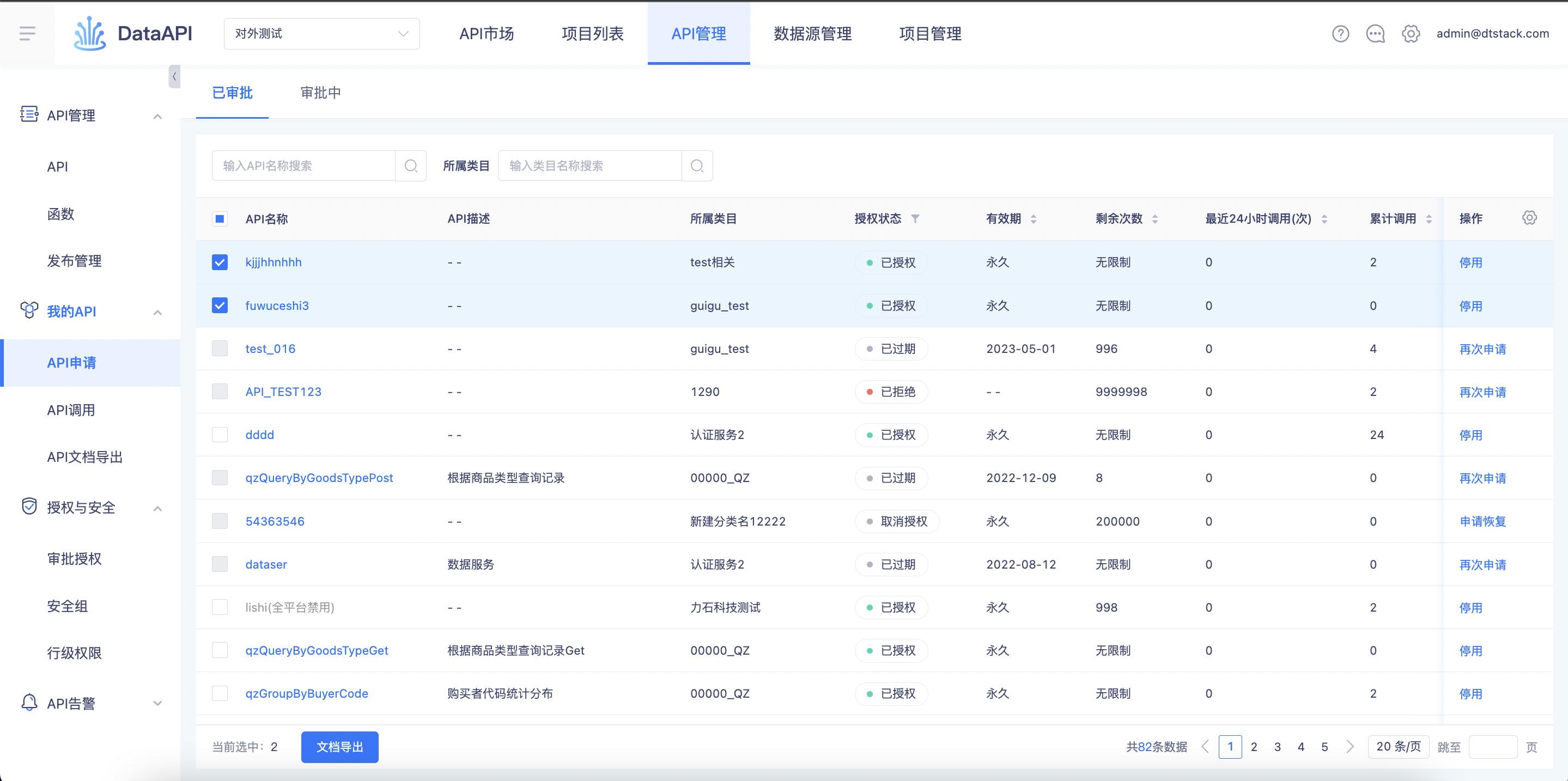Click the 所属类目 search magnifier icon
This screenshot has height=781, width=1568.
[x=697, y=166]
